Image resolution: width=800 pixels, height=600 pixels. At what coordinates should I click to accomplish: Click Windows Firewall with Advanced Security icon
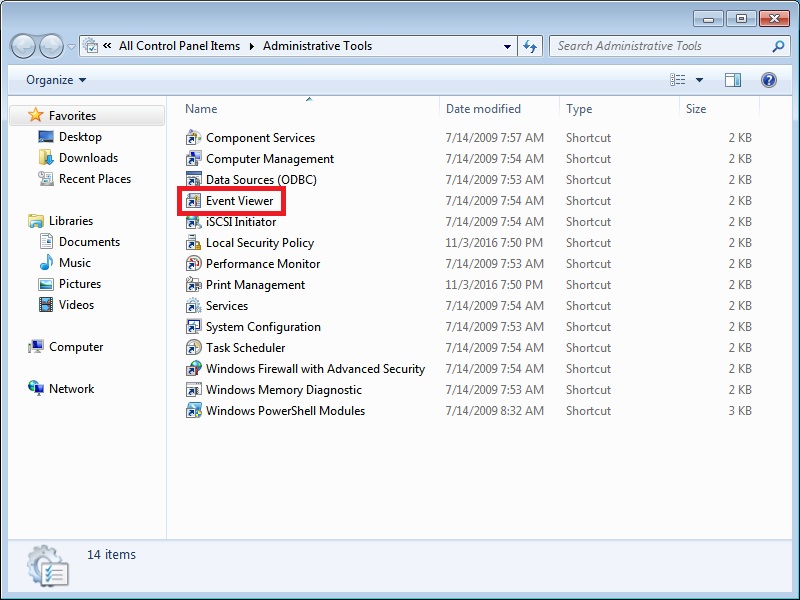(x=193, y=368)
